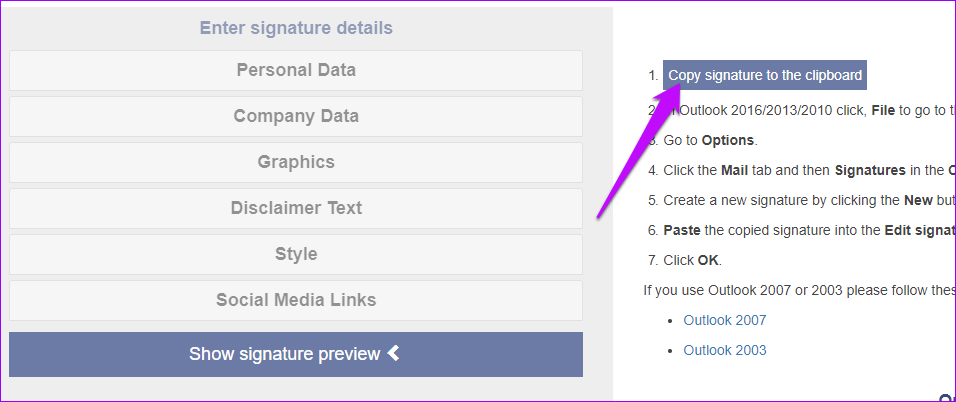Click the chevron icon beside Show signature preview

pyautogui.click(x=394, y=353)
